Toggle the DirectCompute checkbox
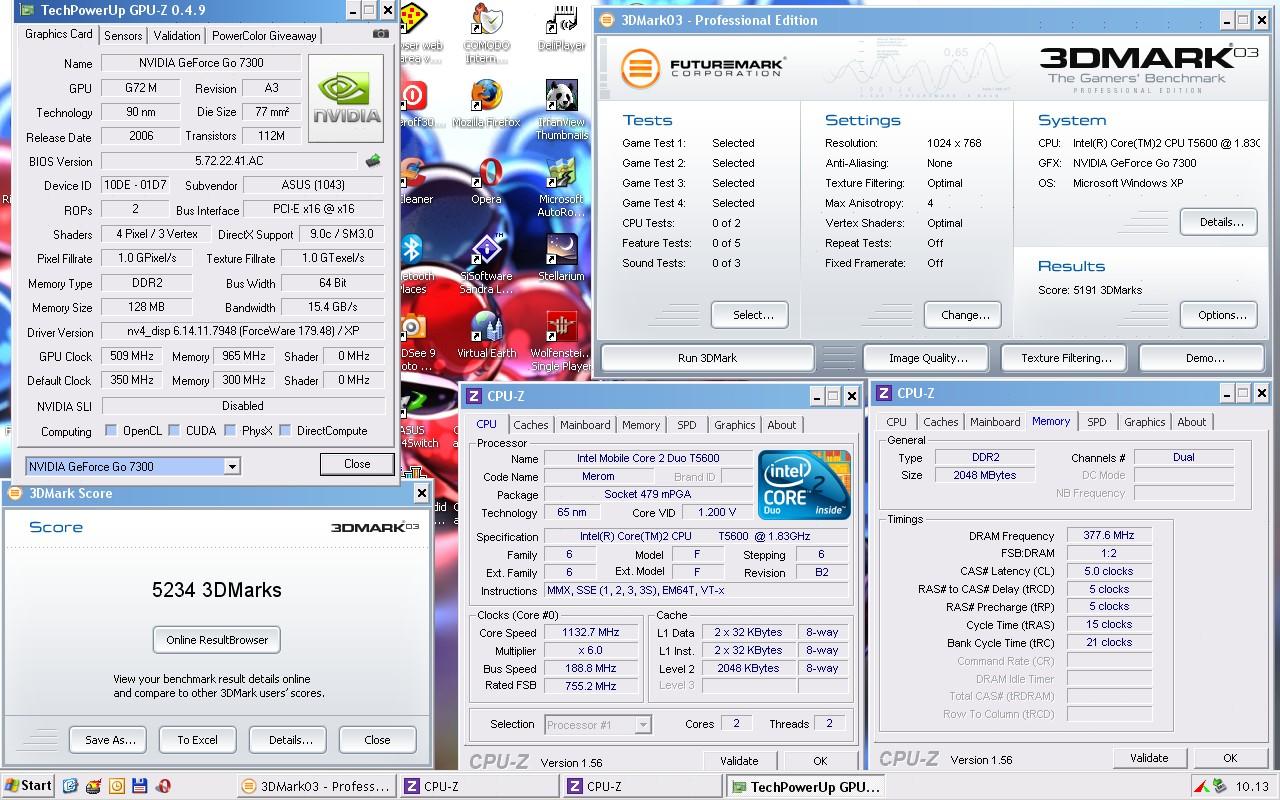1280x800 pixels. pos(285,431)
